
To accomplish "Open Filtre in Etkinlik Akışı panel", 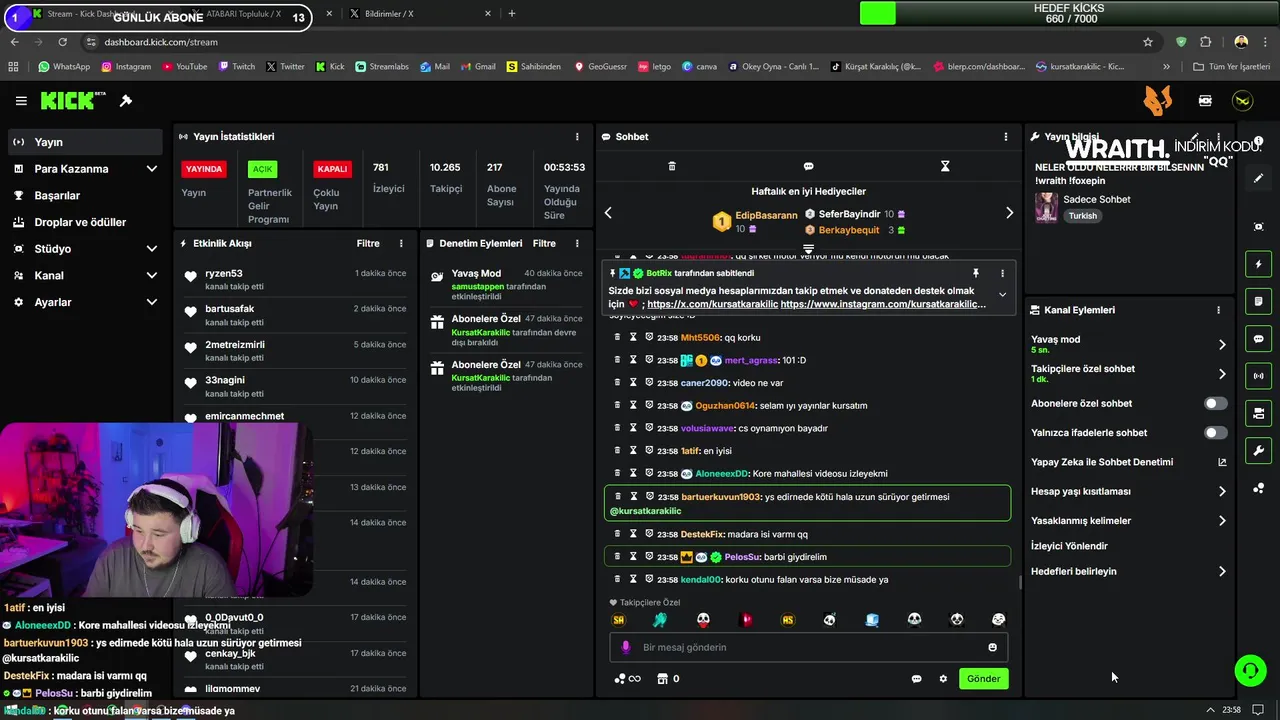I will point(368,243).
